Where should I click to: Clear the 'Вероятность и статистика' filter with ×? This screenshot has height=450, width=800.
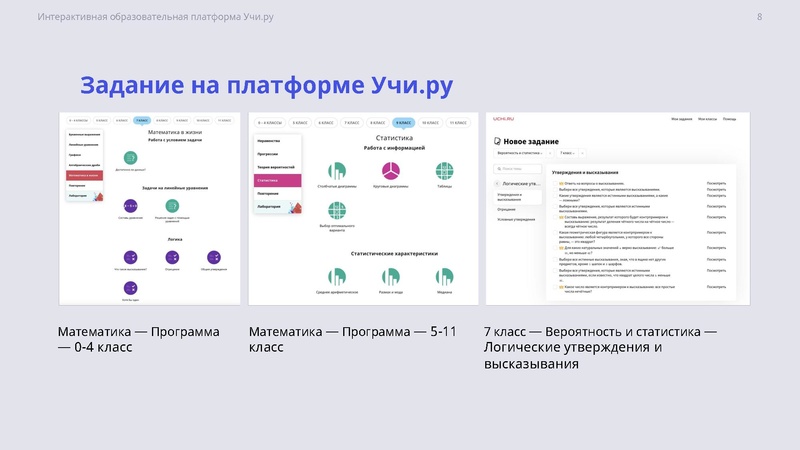(550, 153)
